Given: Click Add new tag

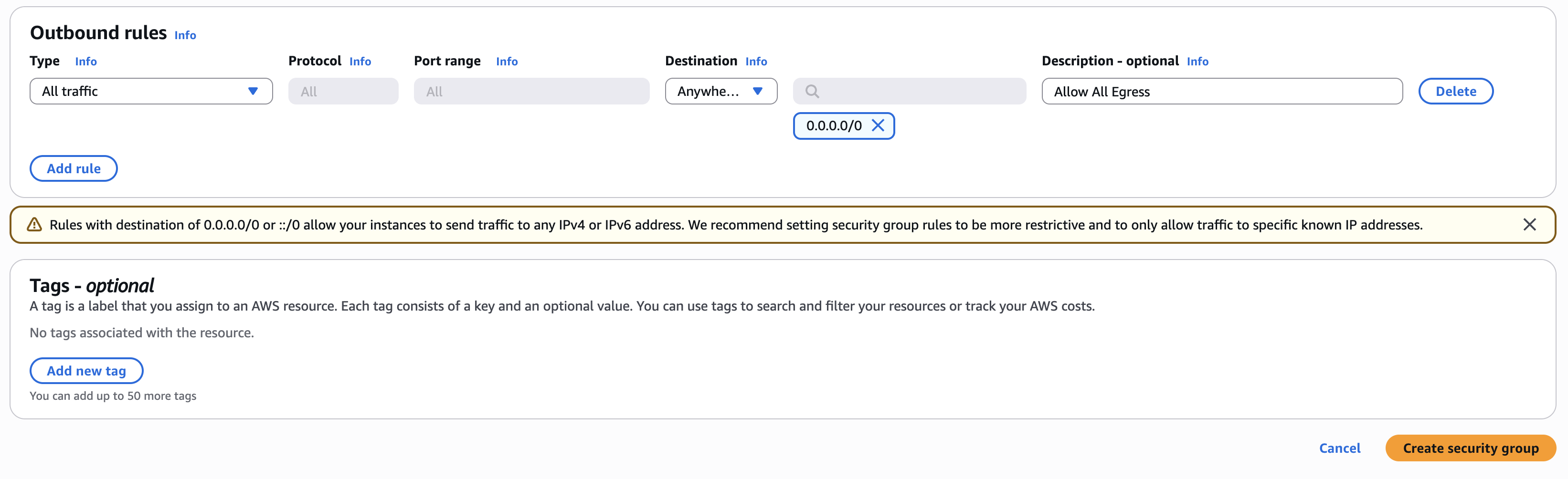Looking at the screenshot, I should pyautogui.click(x=86, y=370).
